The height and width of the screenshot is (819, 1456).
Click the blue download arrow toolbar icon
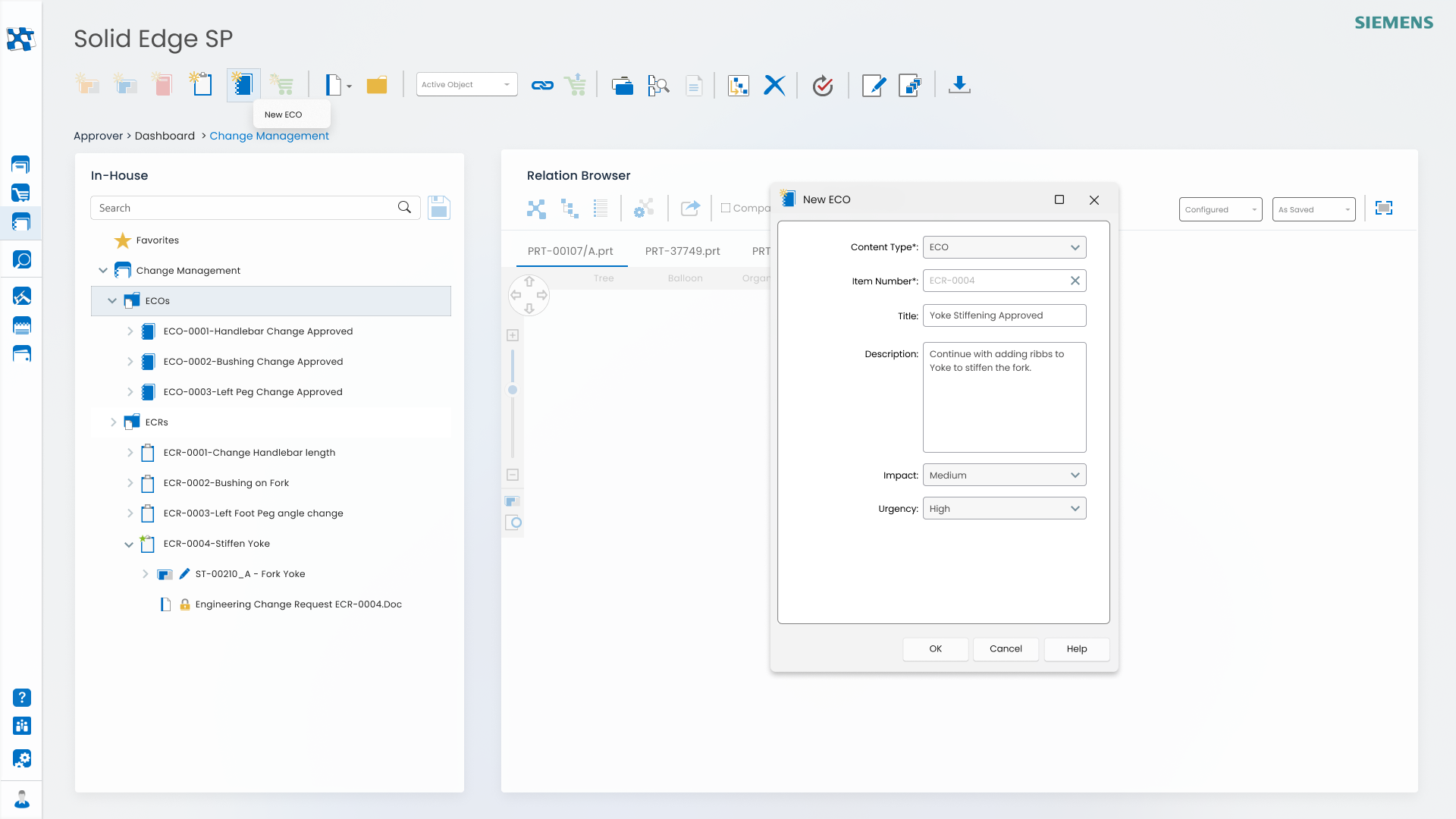pyautogui.click(x=959, y=84)
